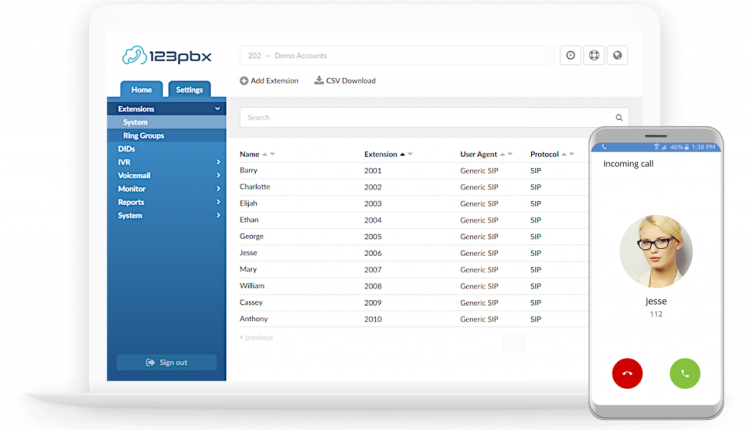
Task: Collapse the Extensions sidebar section
Action: 217,109
